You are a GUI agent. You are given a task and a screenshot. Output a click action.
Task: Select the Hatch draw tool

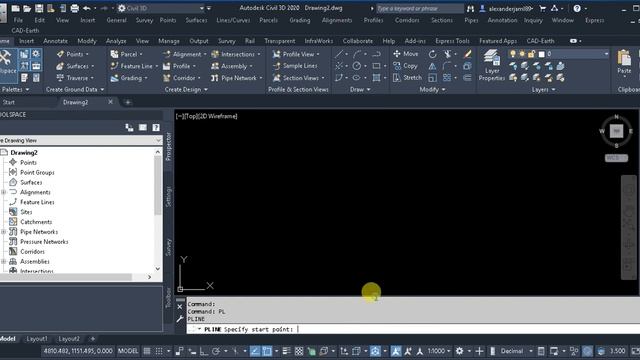376,78
